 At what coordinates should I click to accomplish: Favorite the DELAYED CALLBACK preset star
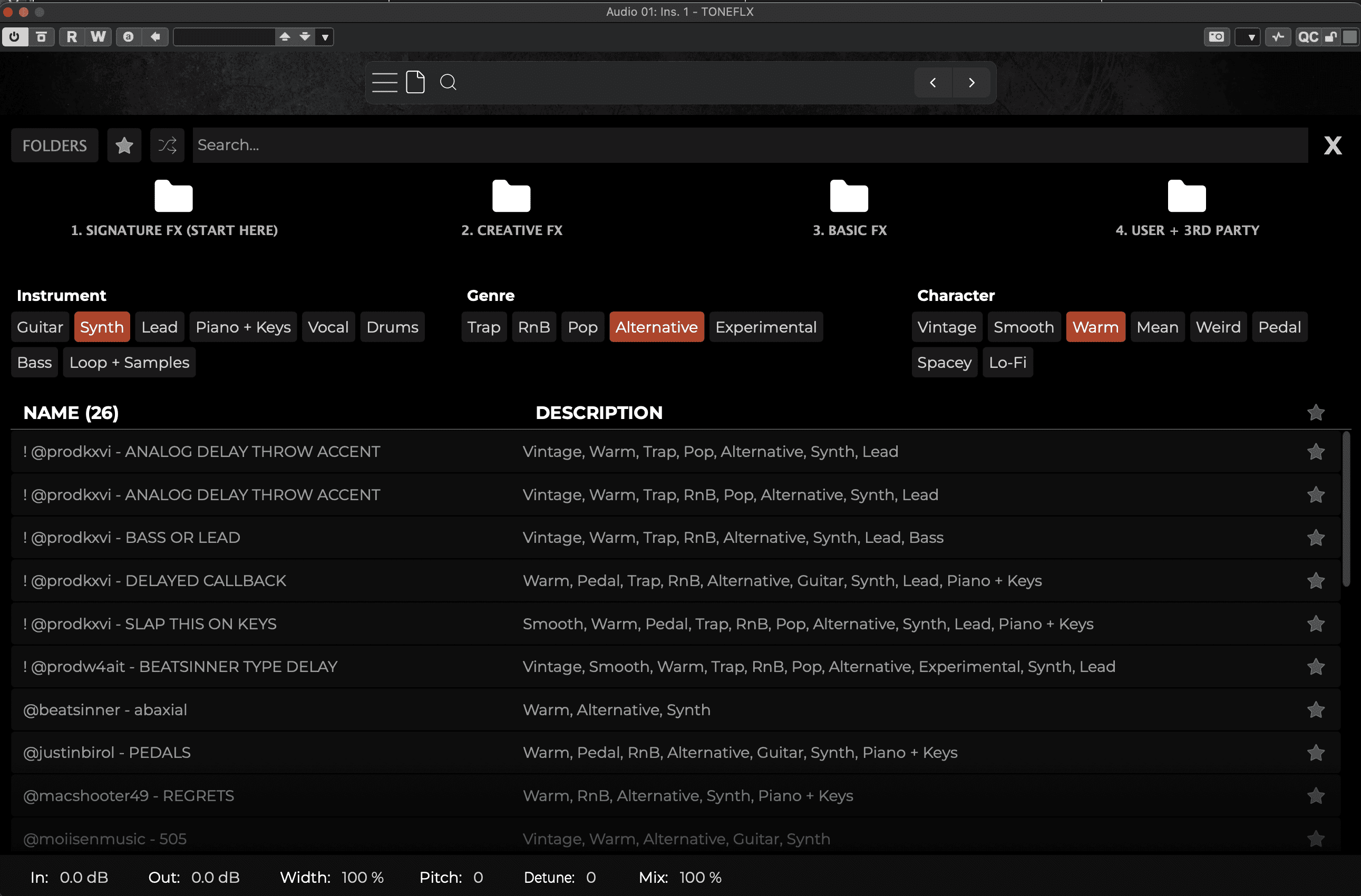coord(1316,580)
